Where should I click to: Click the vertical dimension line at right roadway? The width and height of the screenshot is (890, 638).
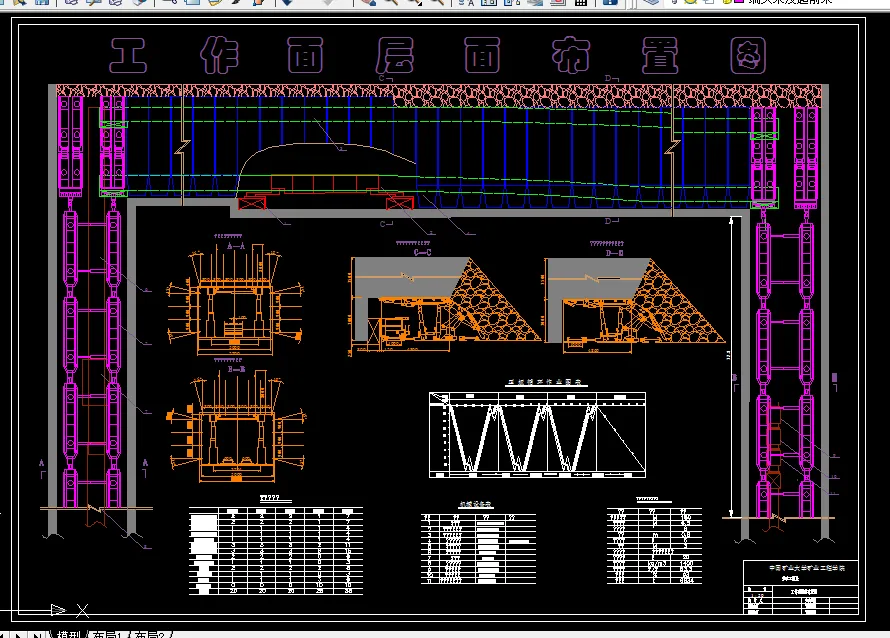(731, 368)
